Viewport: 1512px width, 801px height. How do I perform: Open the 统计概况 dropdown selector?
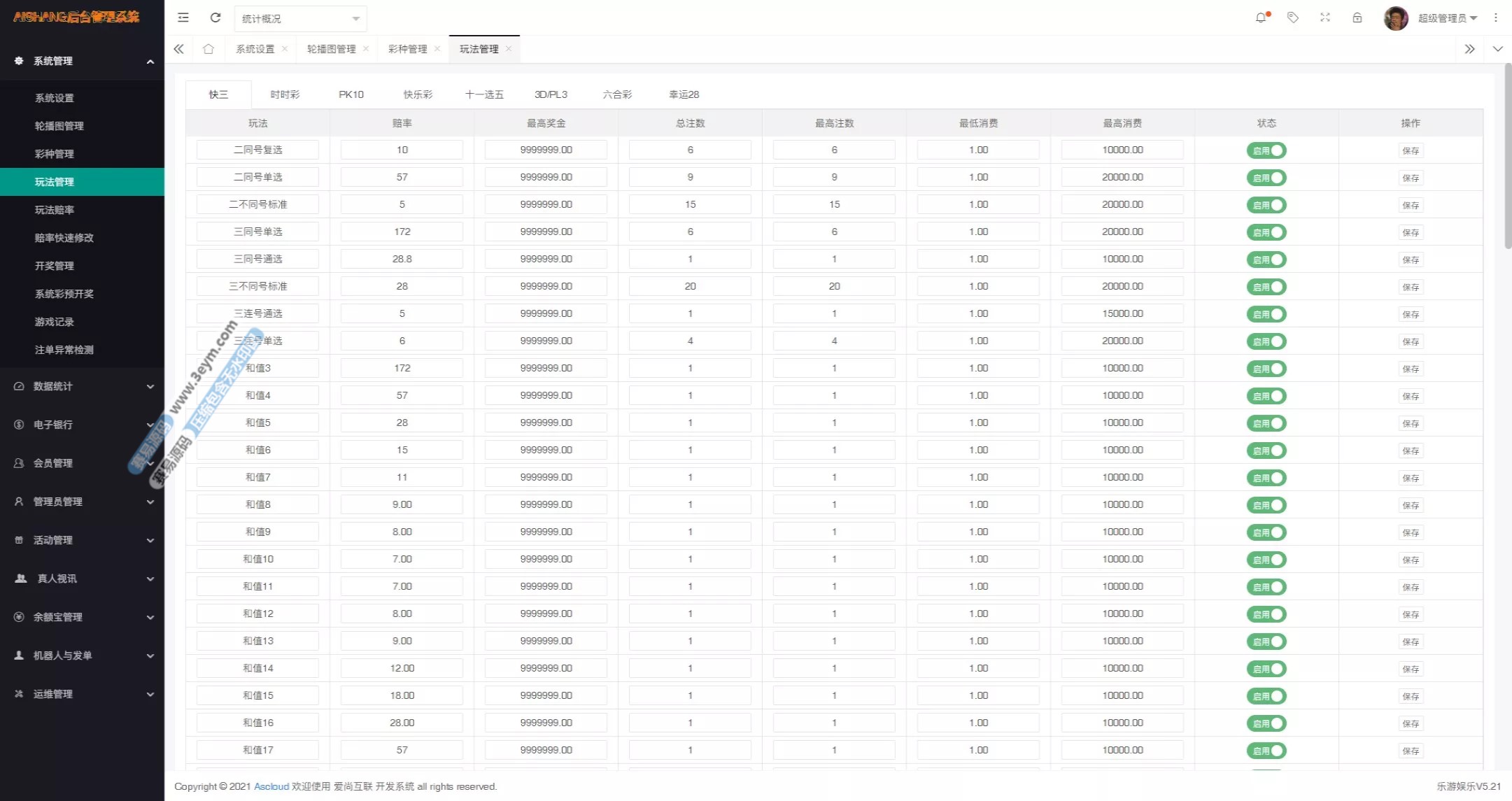click(300, 19)
